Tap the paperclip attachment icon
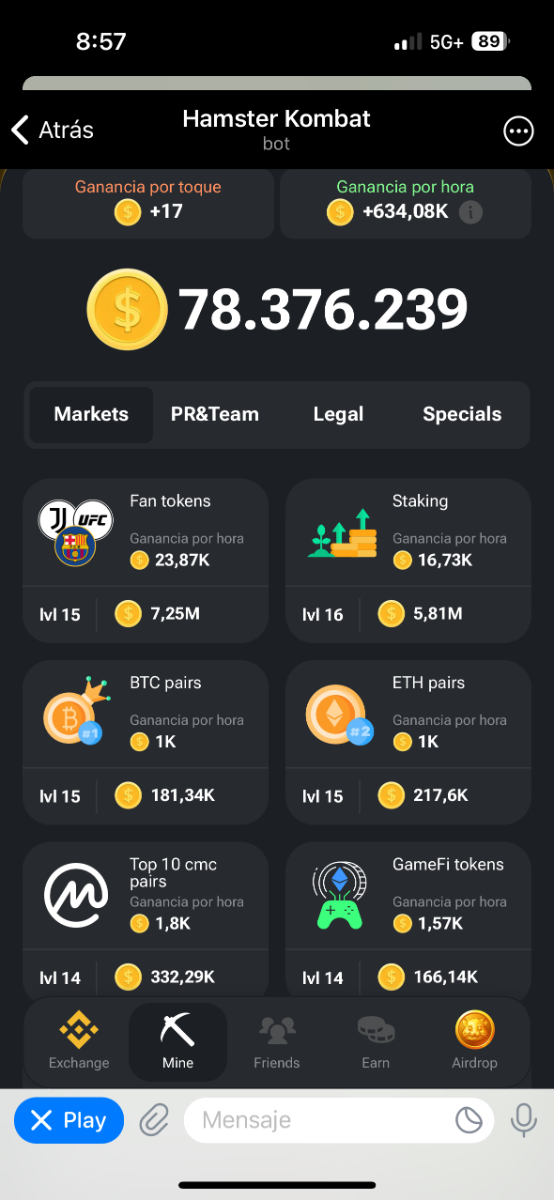Screen dimensions: 554x1200 (153, 1120)
